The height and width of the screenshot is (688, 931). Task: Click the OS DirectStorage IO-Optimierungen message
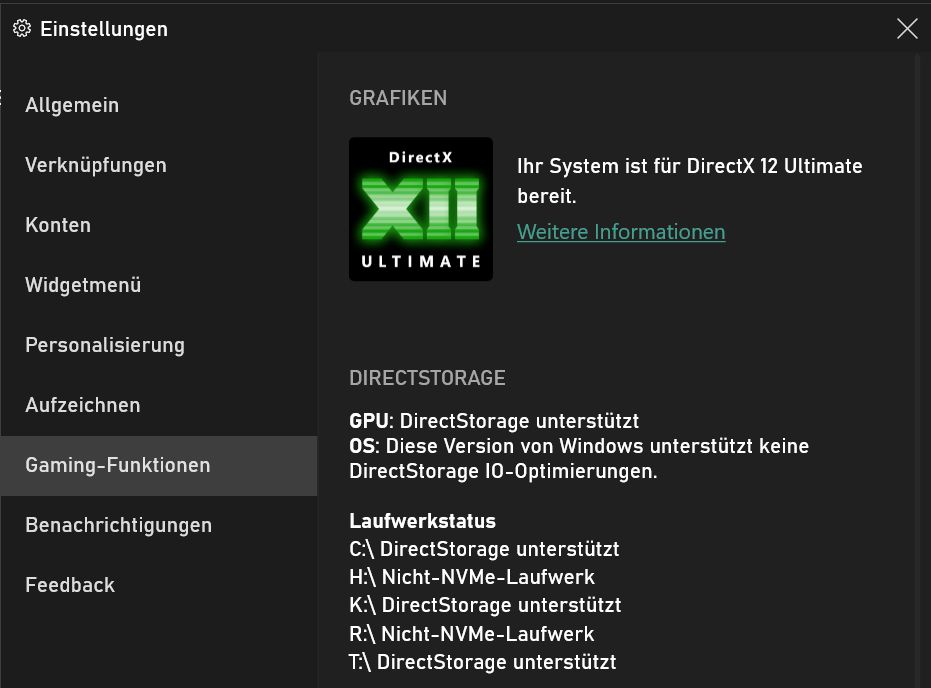(579, 458)
